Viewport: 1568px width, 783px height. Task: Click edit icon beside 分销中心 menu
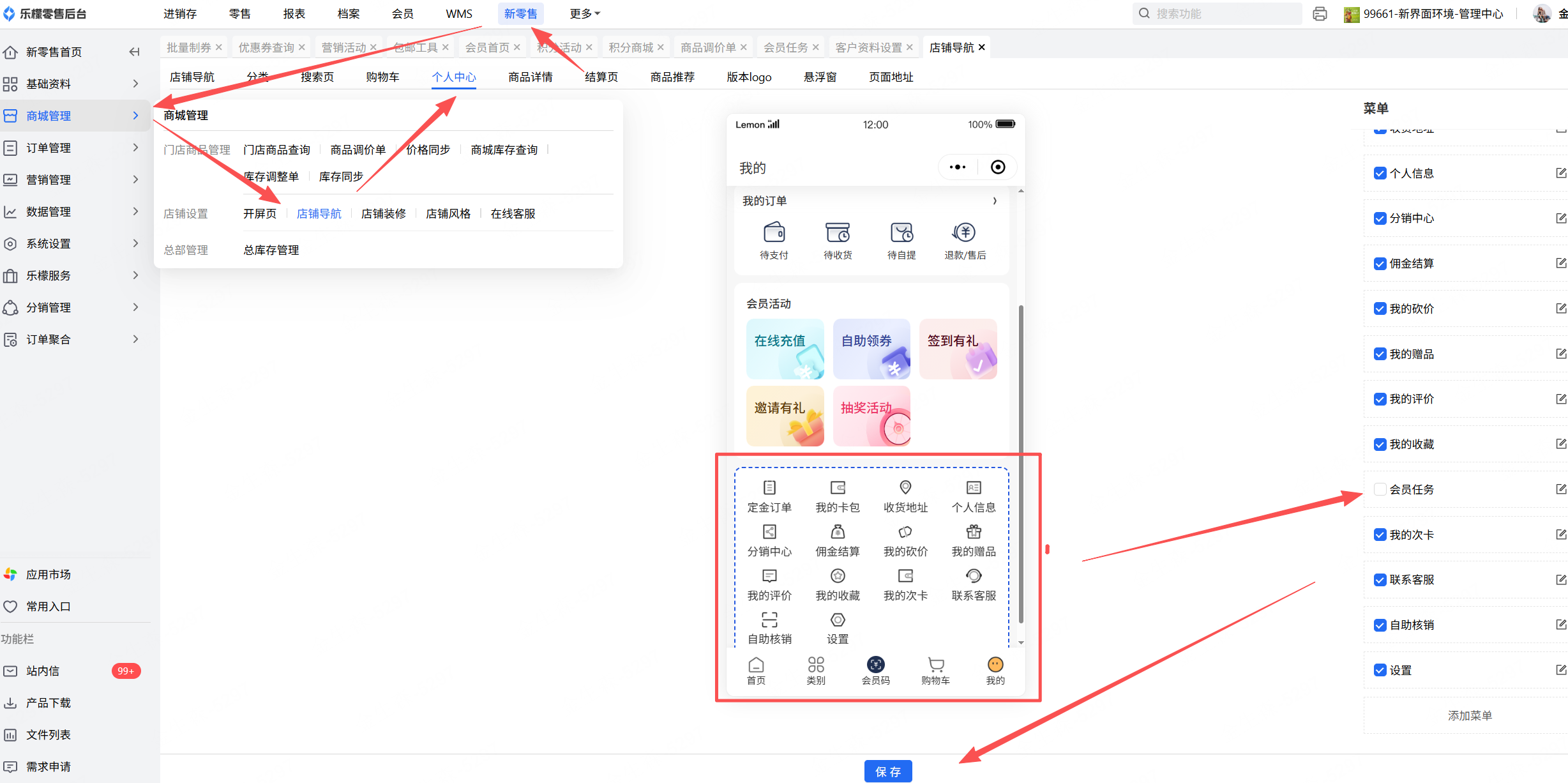pyautogui.click(x=1560, y=218)
